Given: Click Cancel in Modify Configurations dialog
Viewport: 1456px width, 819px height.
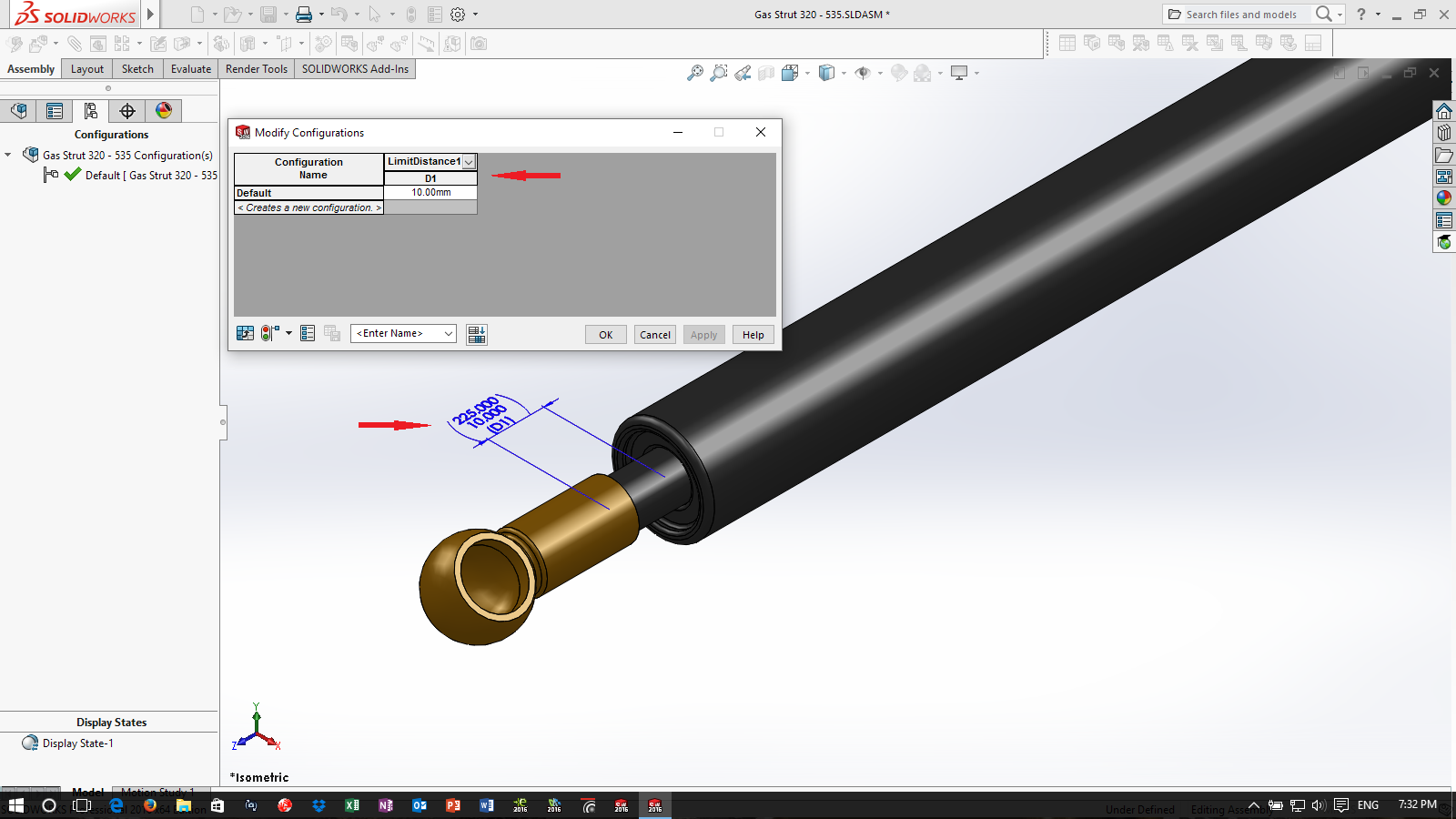Looking at the screenshot, I should tap(654, 335).
